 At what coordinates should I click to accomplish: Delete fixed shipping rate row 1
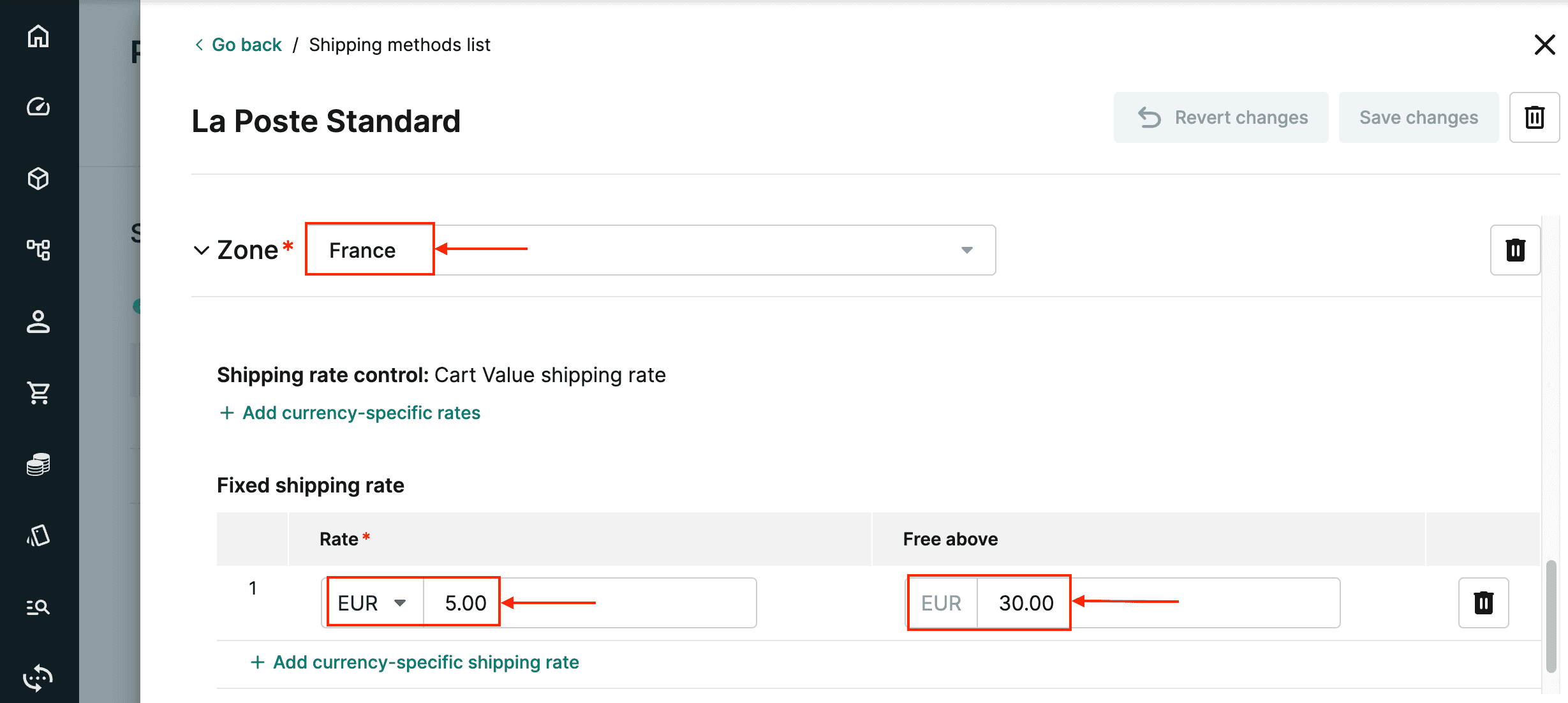coord(1483,603)
